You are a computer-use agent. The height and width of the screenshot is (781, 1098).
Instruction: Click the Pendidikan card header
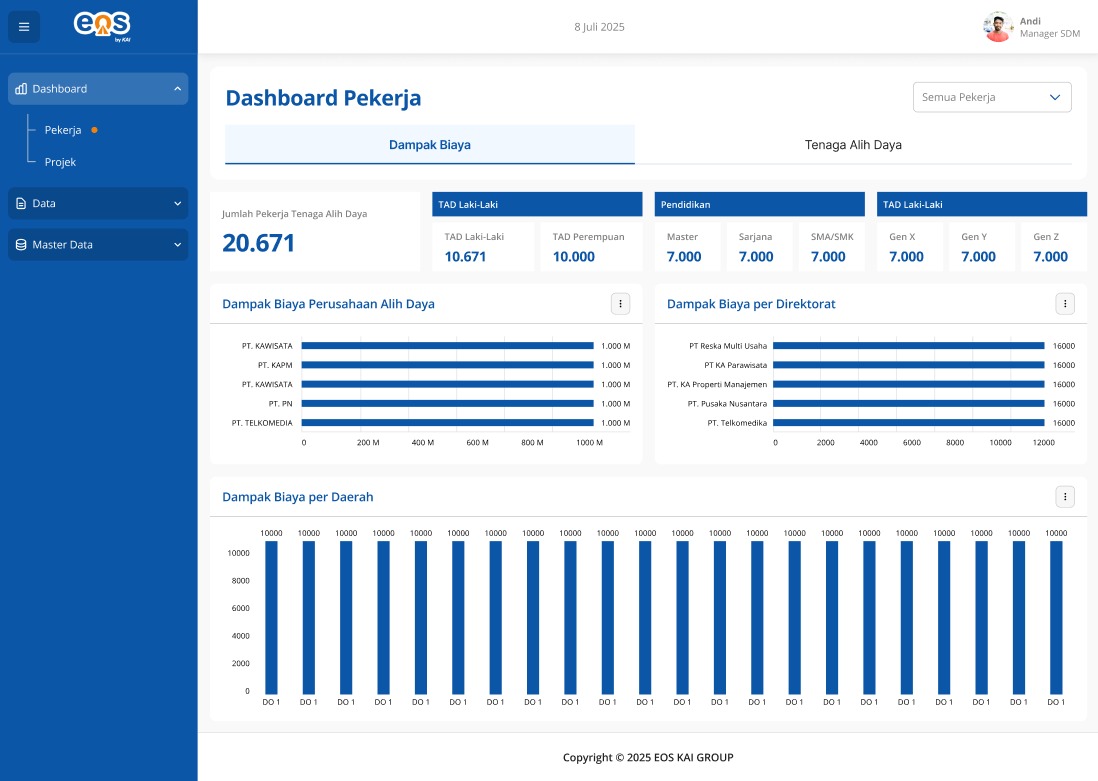tap(760, 205)
